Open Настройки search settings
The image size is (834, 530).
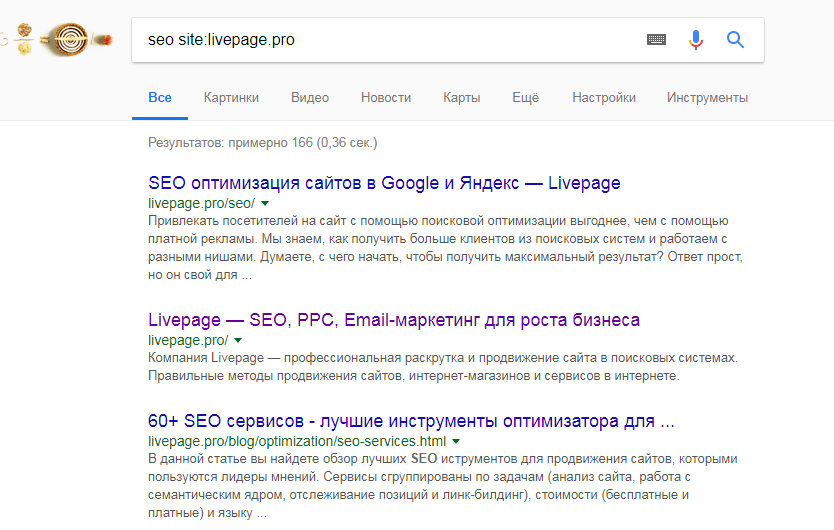click(604, 98)
